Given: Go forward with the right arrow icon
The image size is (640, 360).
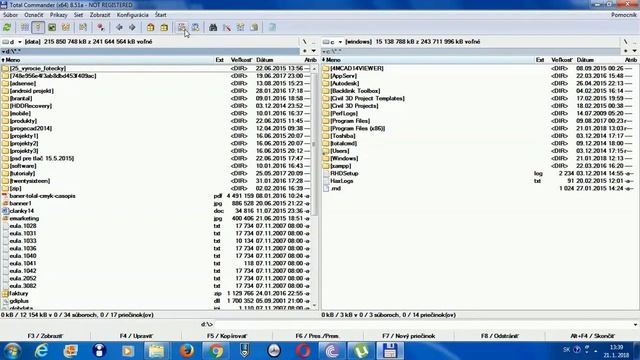Looking at the screenshot, I should (x=132, y=27).
